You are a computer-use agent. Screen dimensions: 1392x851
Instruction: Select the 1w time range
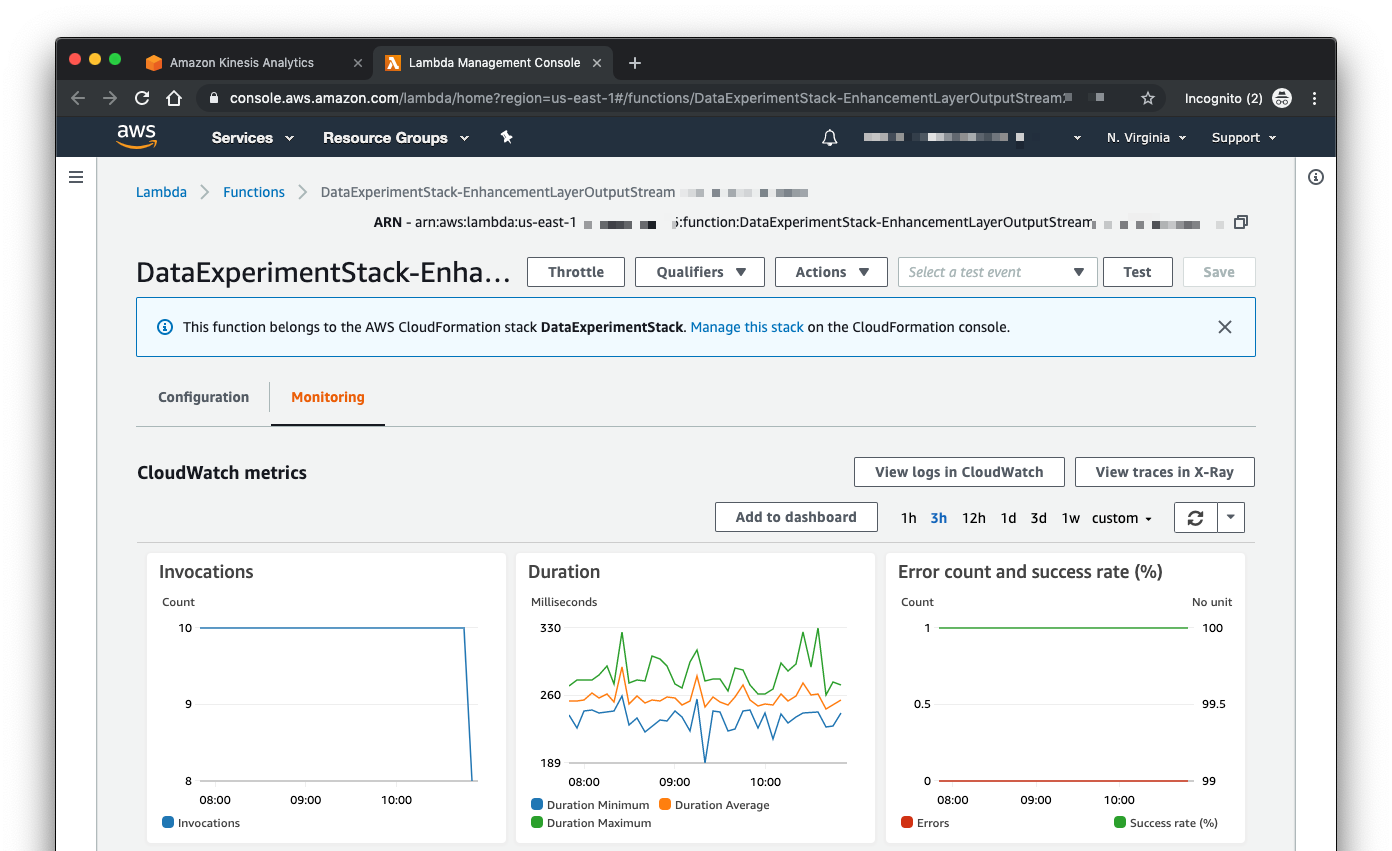tap(1070, 518)
